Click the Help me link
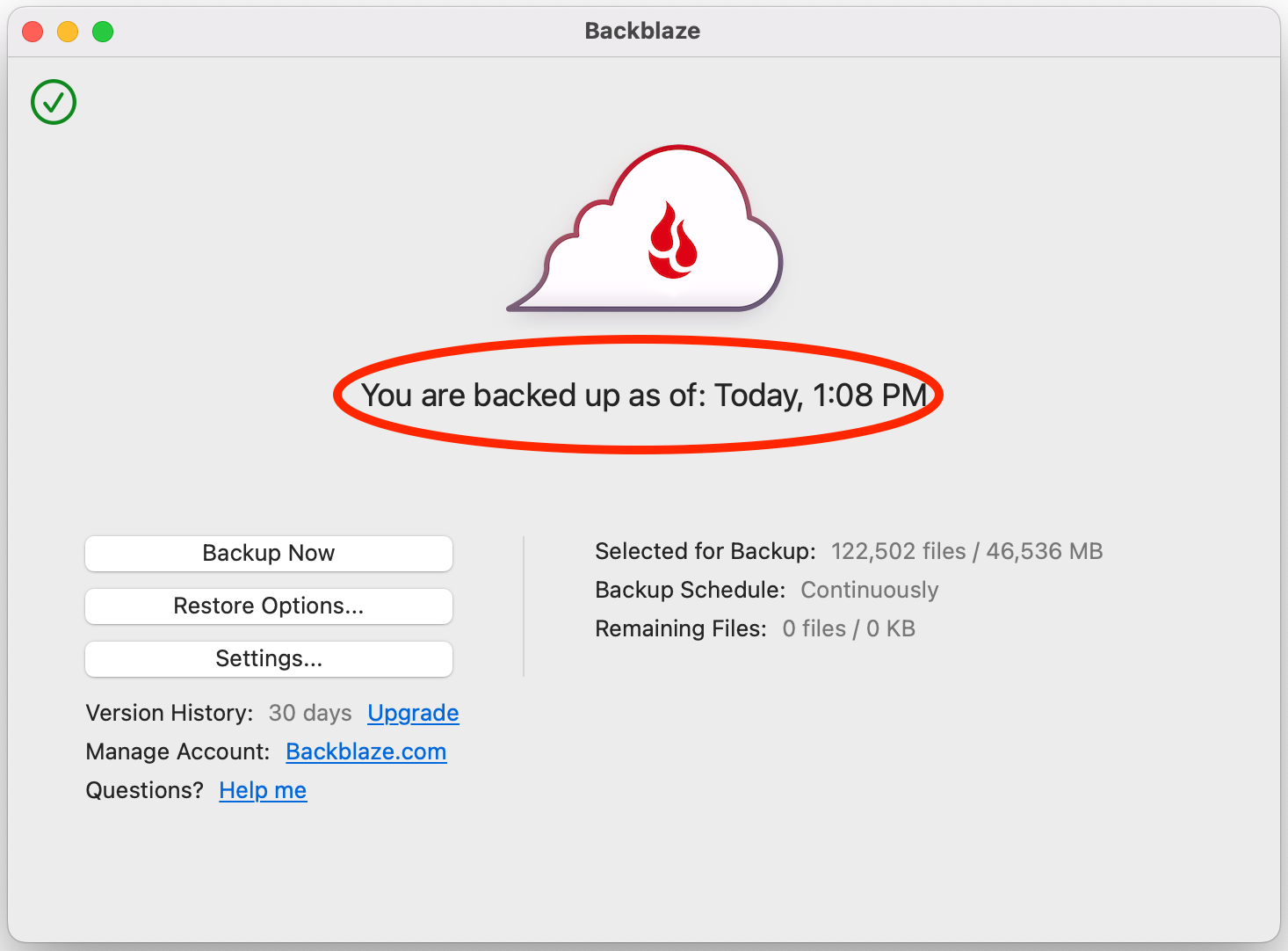 click(x=263, y=790)
